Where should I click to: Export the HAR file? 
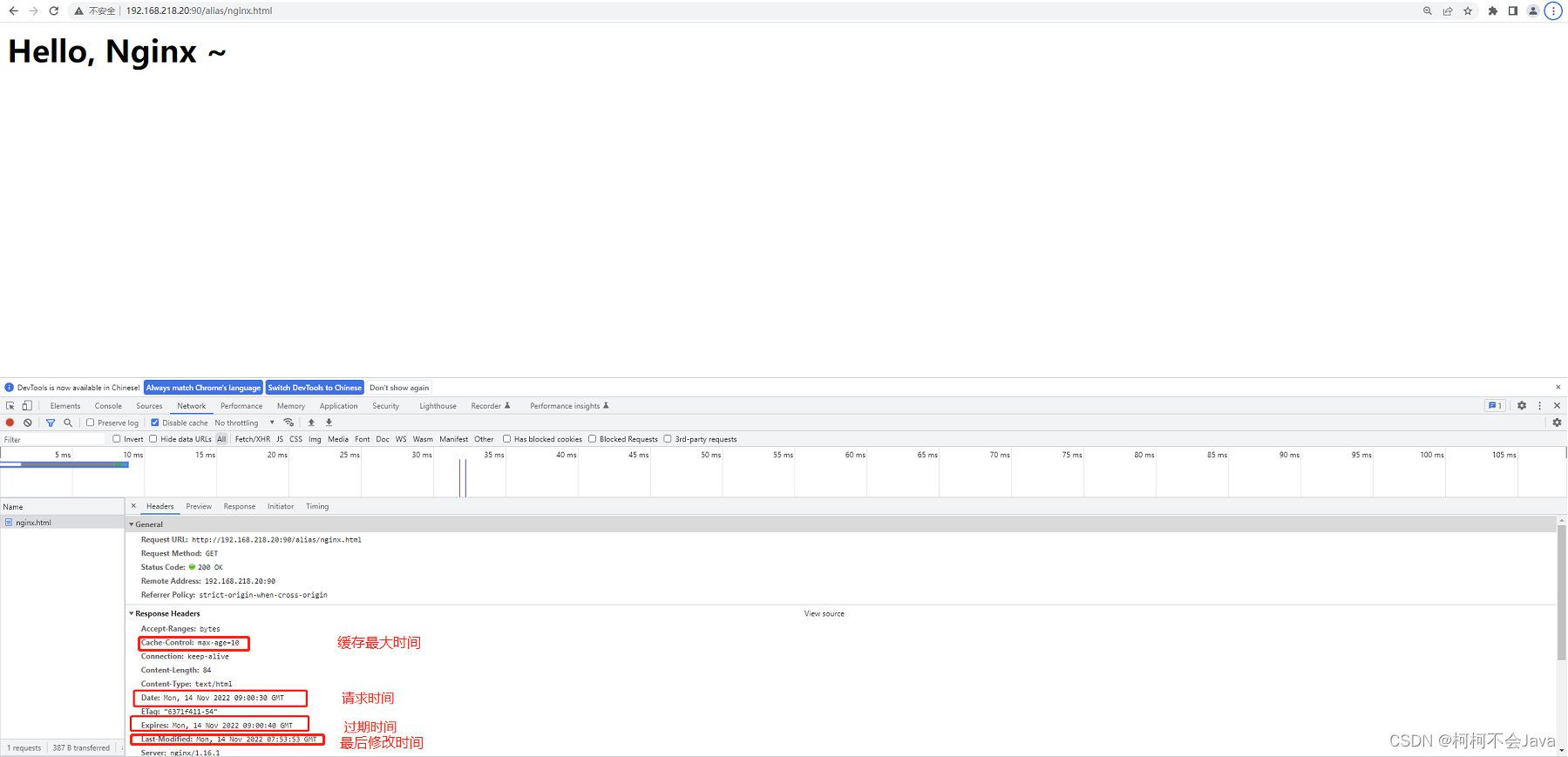[329, 422]
